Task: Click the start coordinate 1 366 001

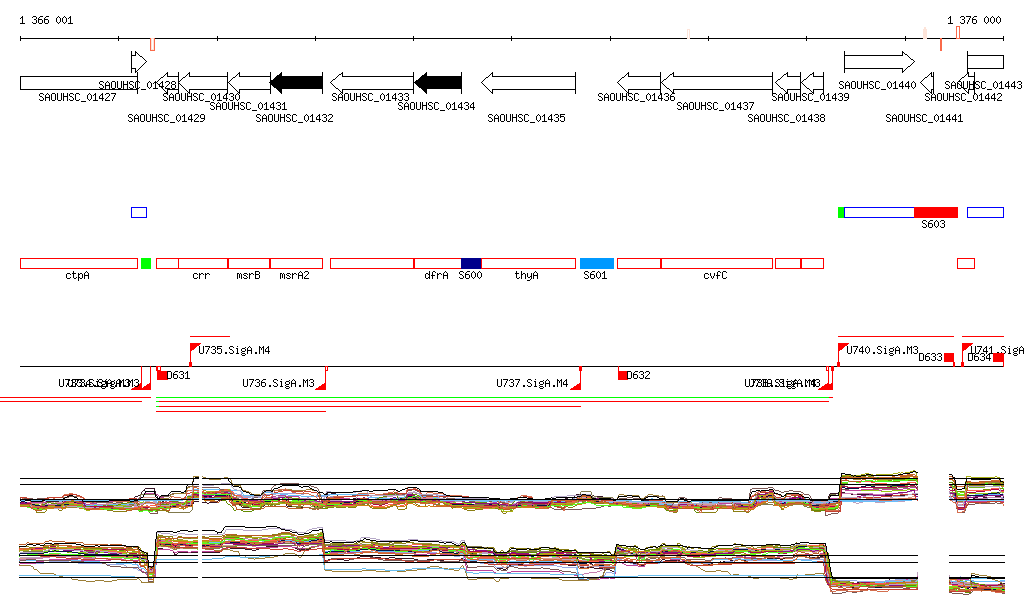Action: (x=46, y=20)
